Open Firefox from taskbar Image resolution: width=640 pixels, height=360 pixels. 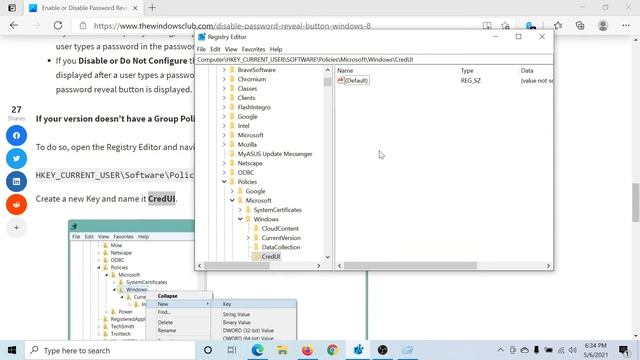tap(307, 350)
